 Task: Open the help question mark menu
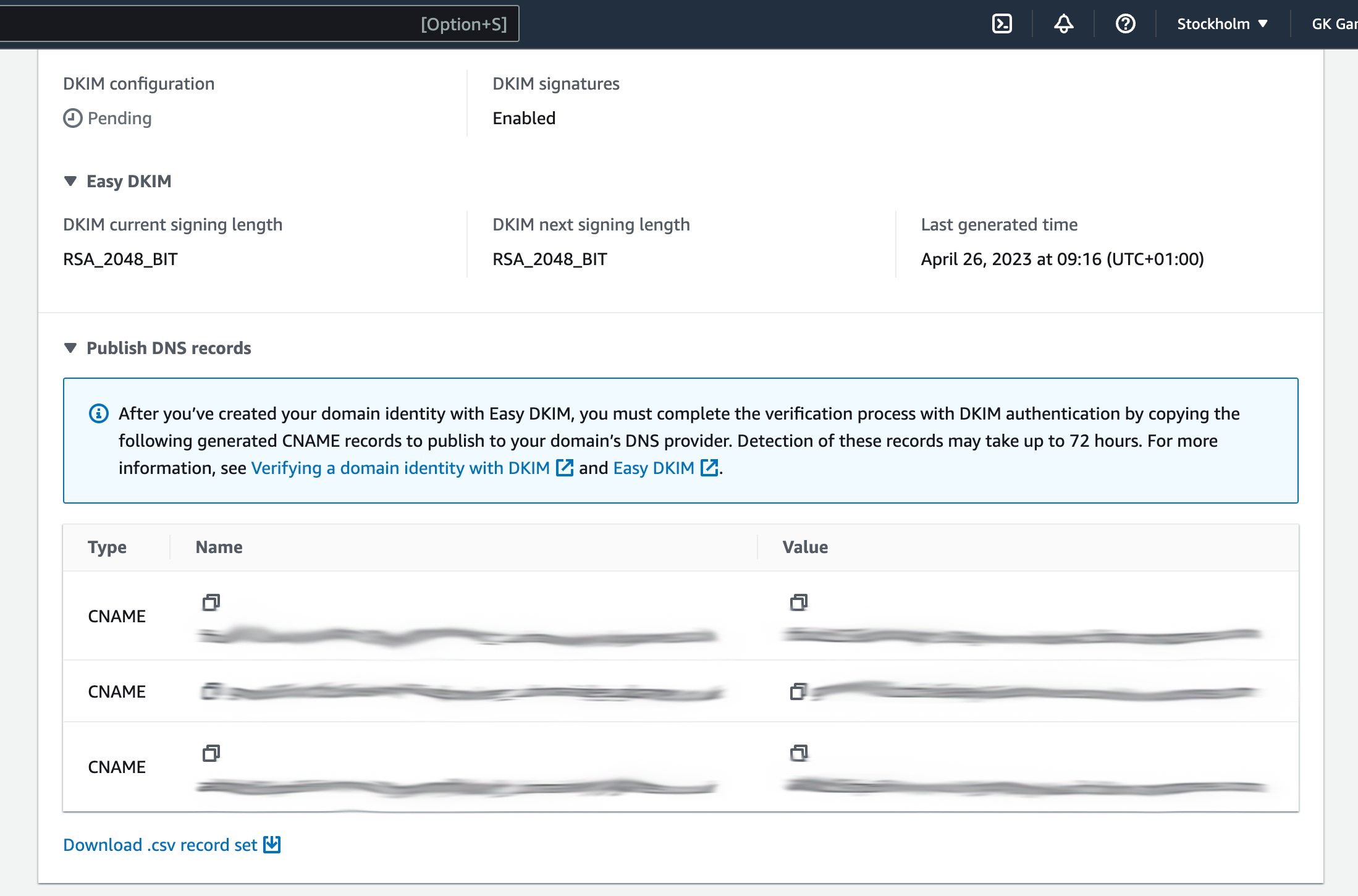pyautogui.click(x=1125, y=24)
